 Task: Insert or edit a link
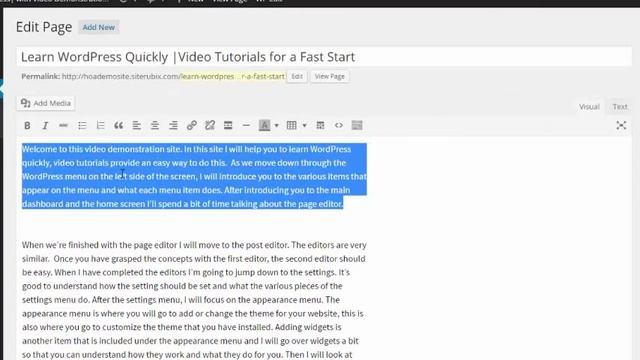coord(191,125)
